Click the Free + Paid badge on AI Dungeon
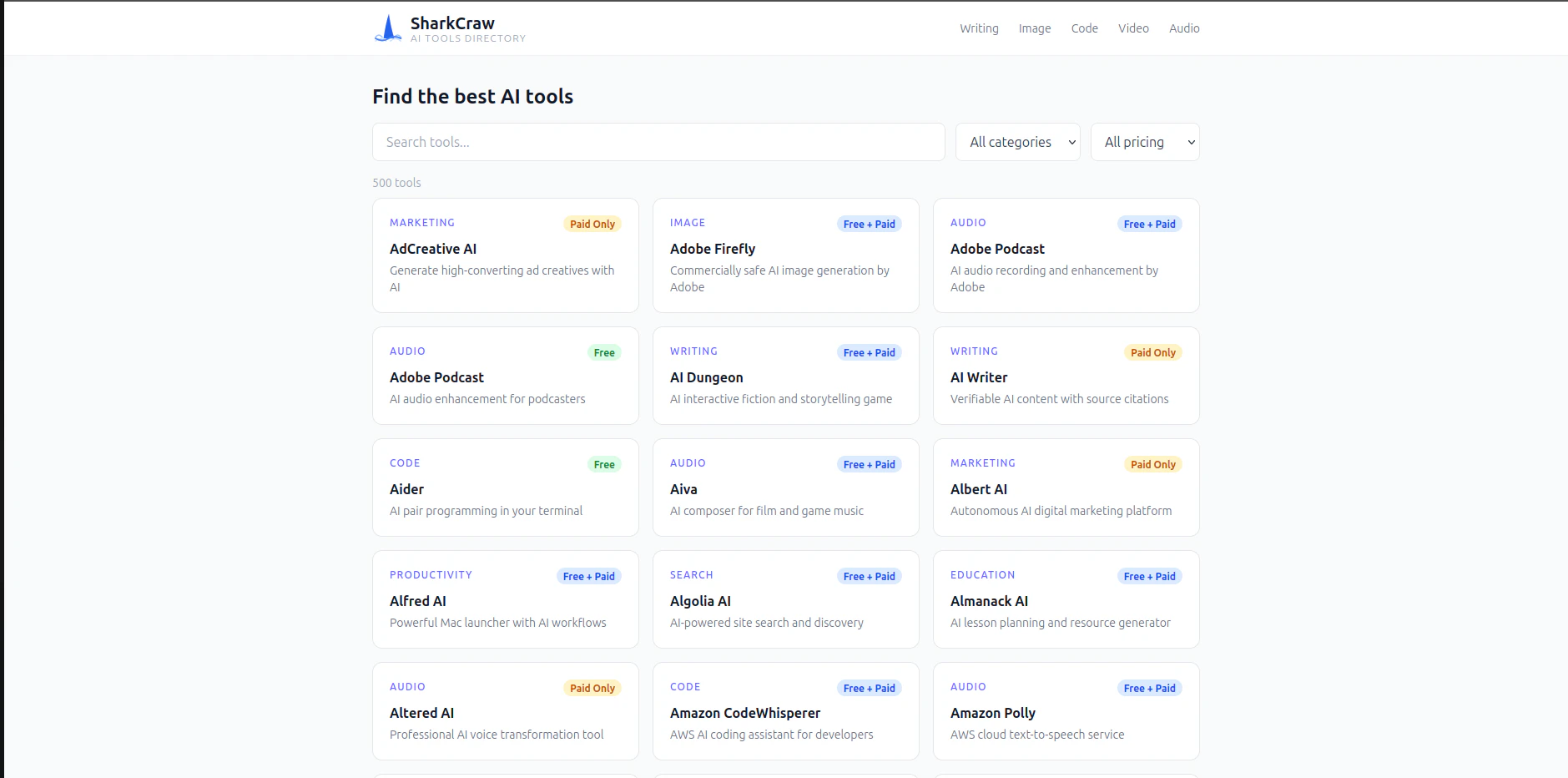The height and width of the screenshot is (778, 1568). 869,352
